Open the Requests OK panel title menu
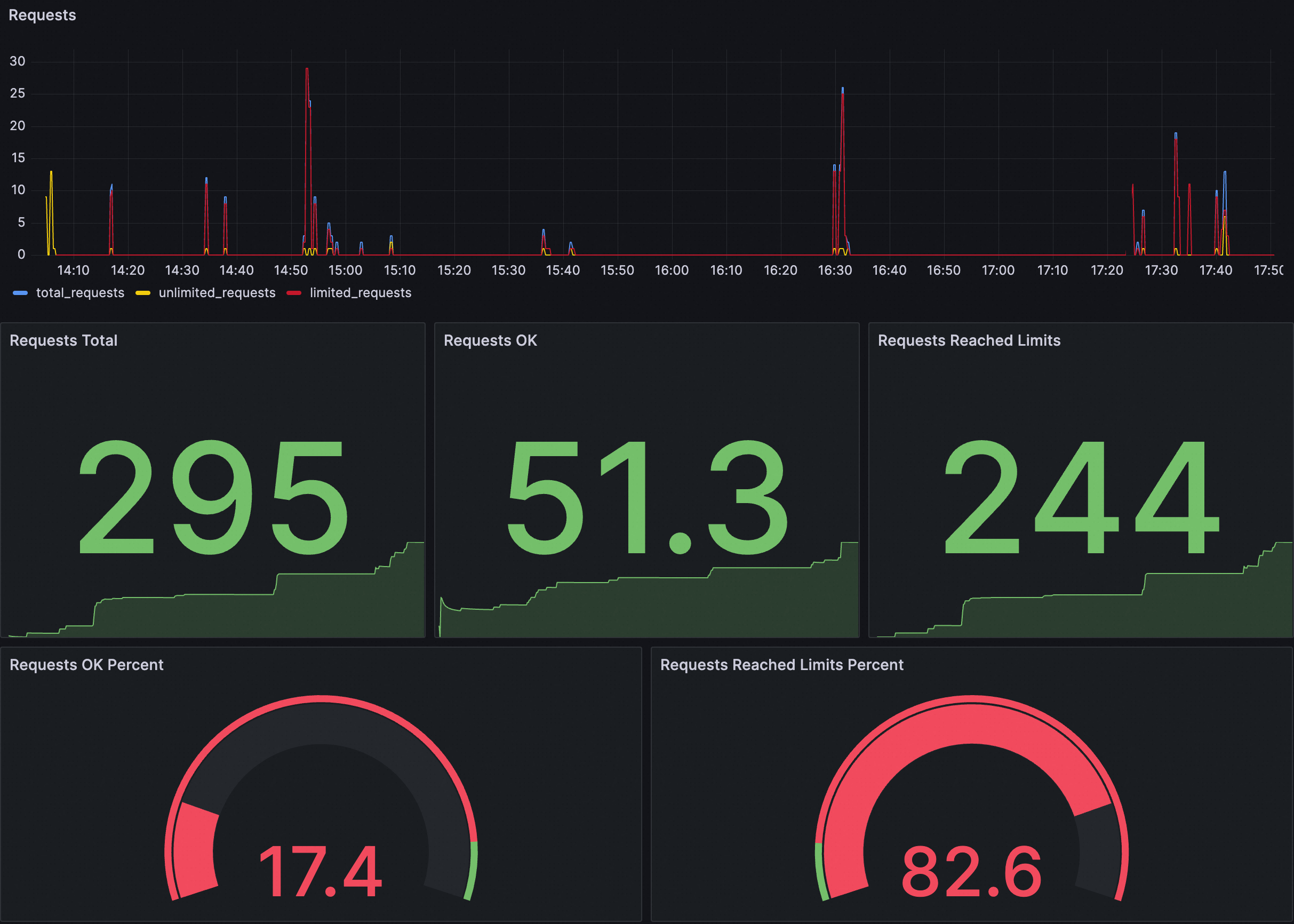The image size is (1294, 924). tap(490, 341)
